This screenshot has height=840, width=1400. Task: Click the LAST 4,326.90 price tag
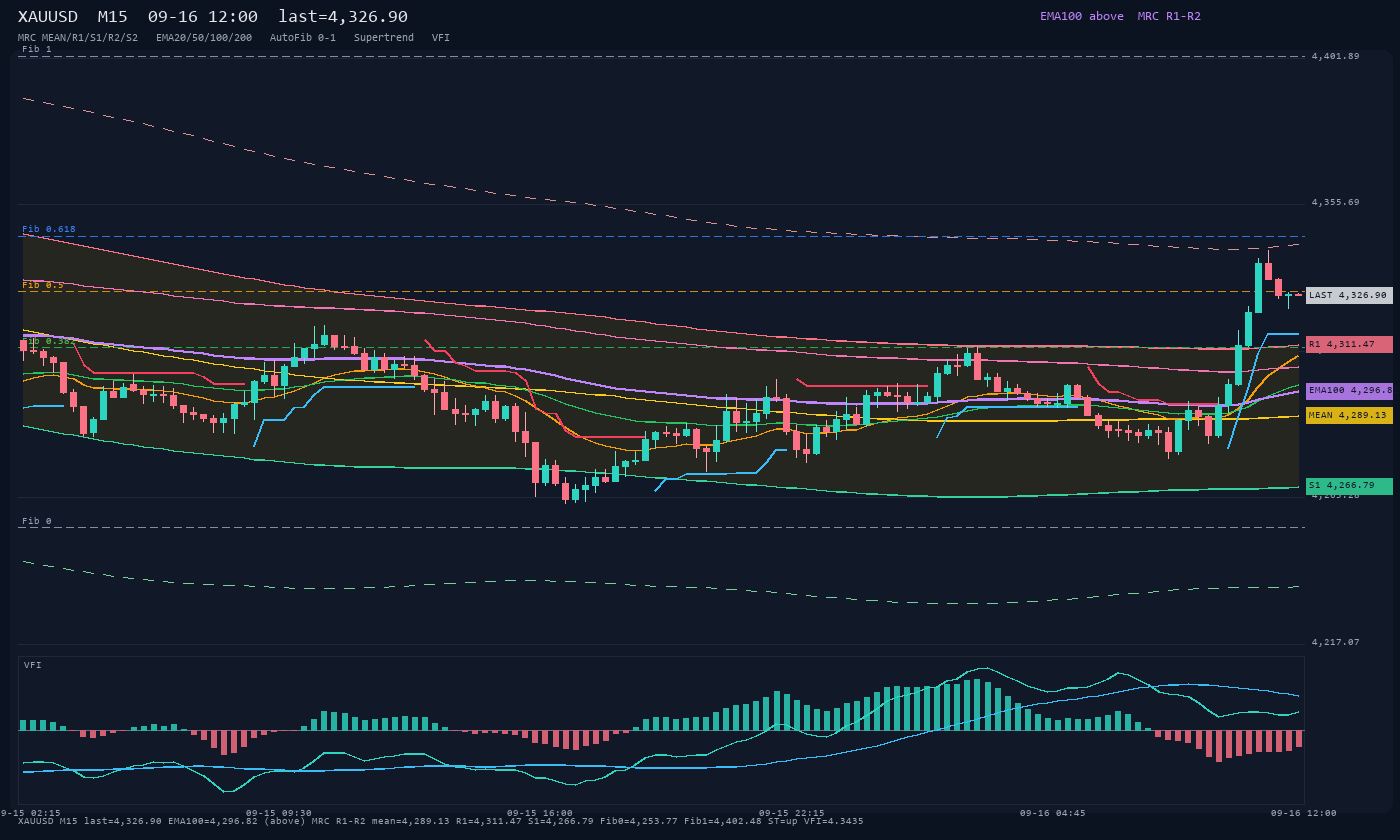pyautogui.click(x=1349, y=295)
